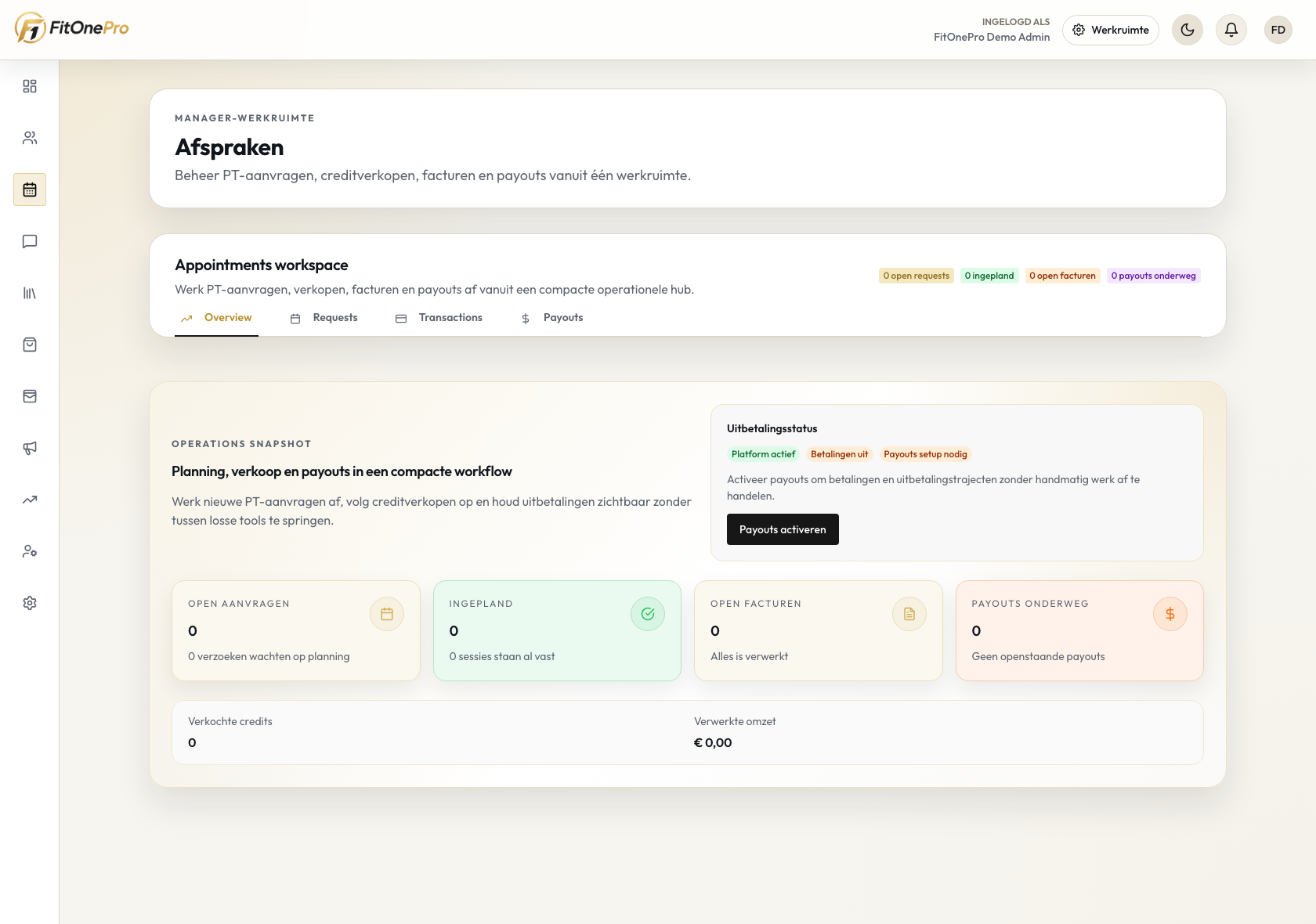Switch to the Payouts tab
The width and height of the screenshot is (1316, 924).
pos(552,318)
